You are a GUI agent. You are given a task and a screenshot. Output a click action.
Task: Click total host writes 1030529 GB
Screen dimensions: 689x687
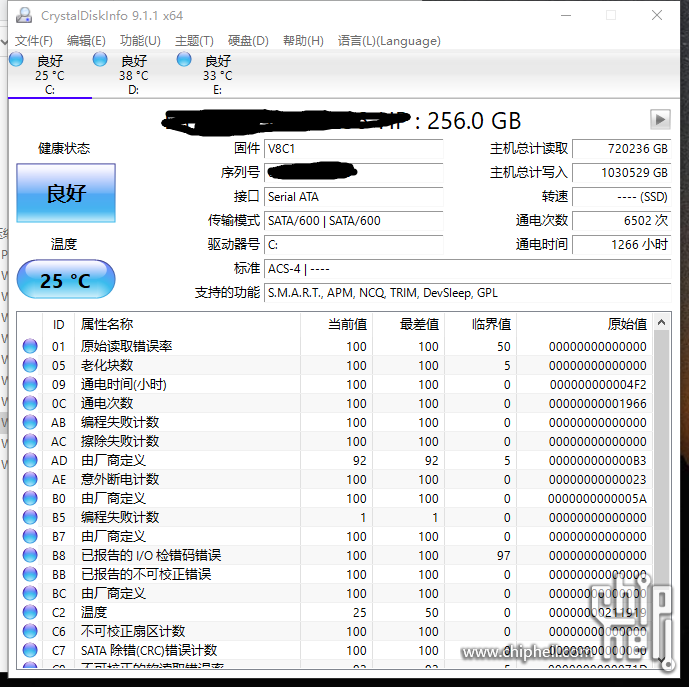click(x=622, y=173)
